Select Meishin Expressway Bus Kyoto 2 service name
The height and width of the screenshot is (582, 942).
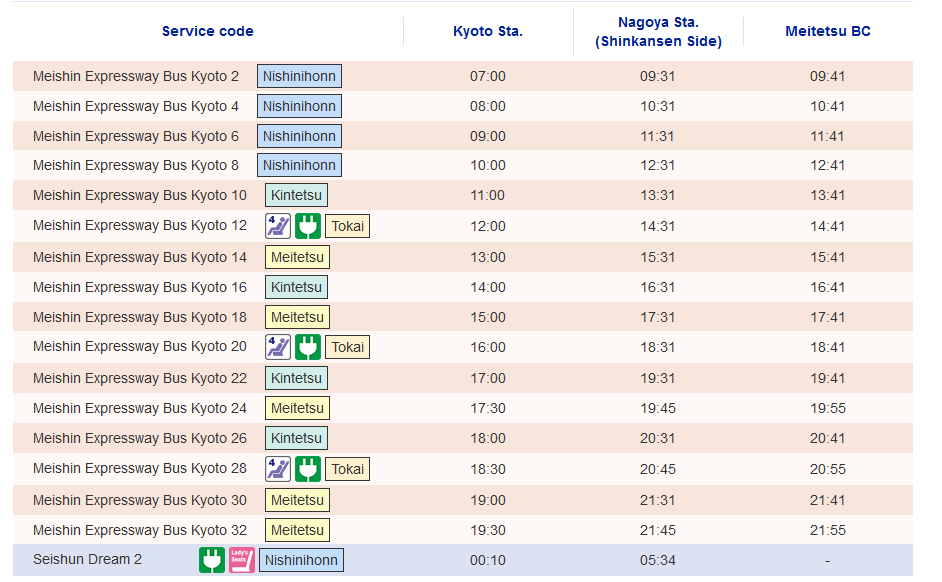(x=136, y=76)
